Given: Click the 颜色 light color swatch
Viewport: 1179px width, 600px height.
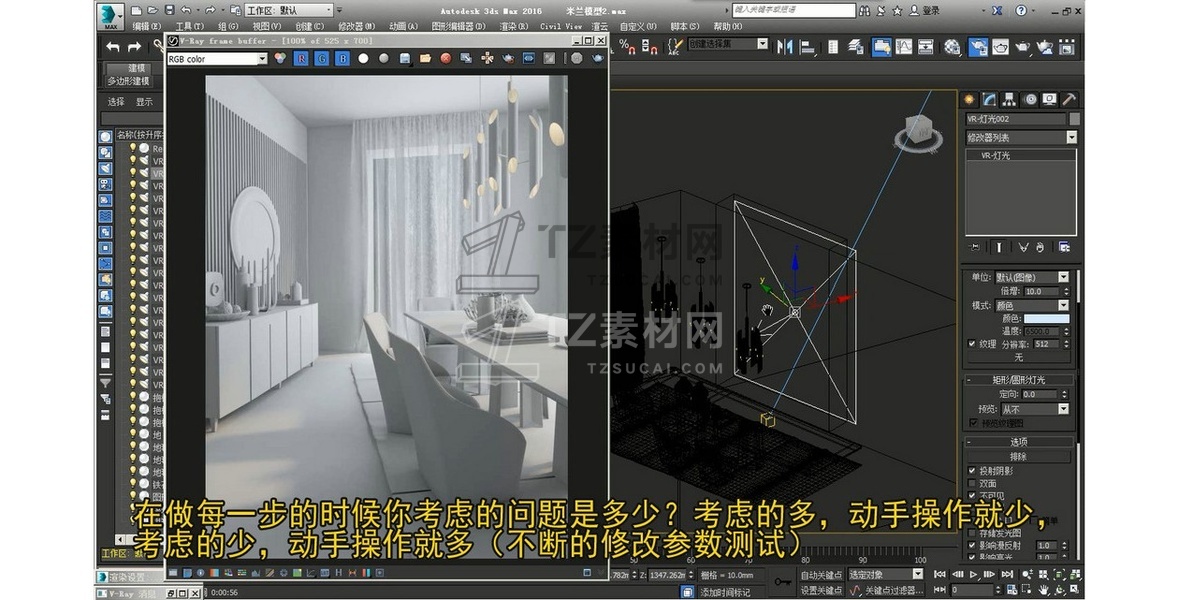Looking at the screenshot, I should point(1046,319).
